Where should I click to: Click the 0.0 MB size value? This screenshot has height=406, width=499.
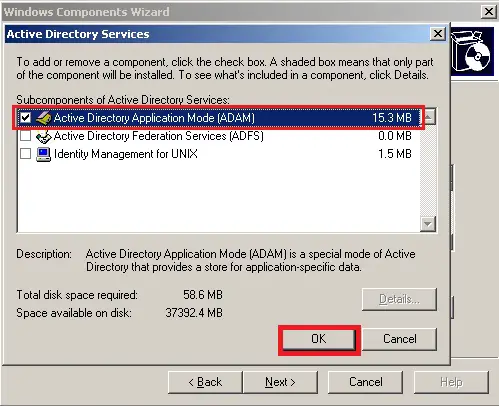395,136
